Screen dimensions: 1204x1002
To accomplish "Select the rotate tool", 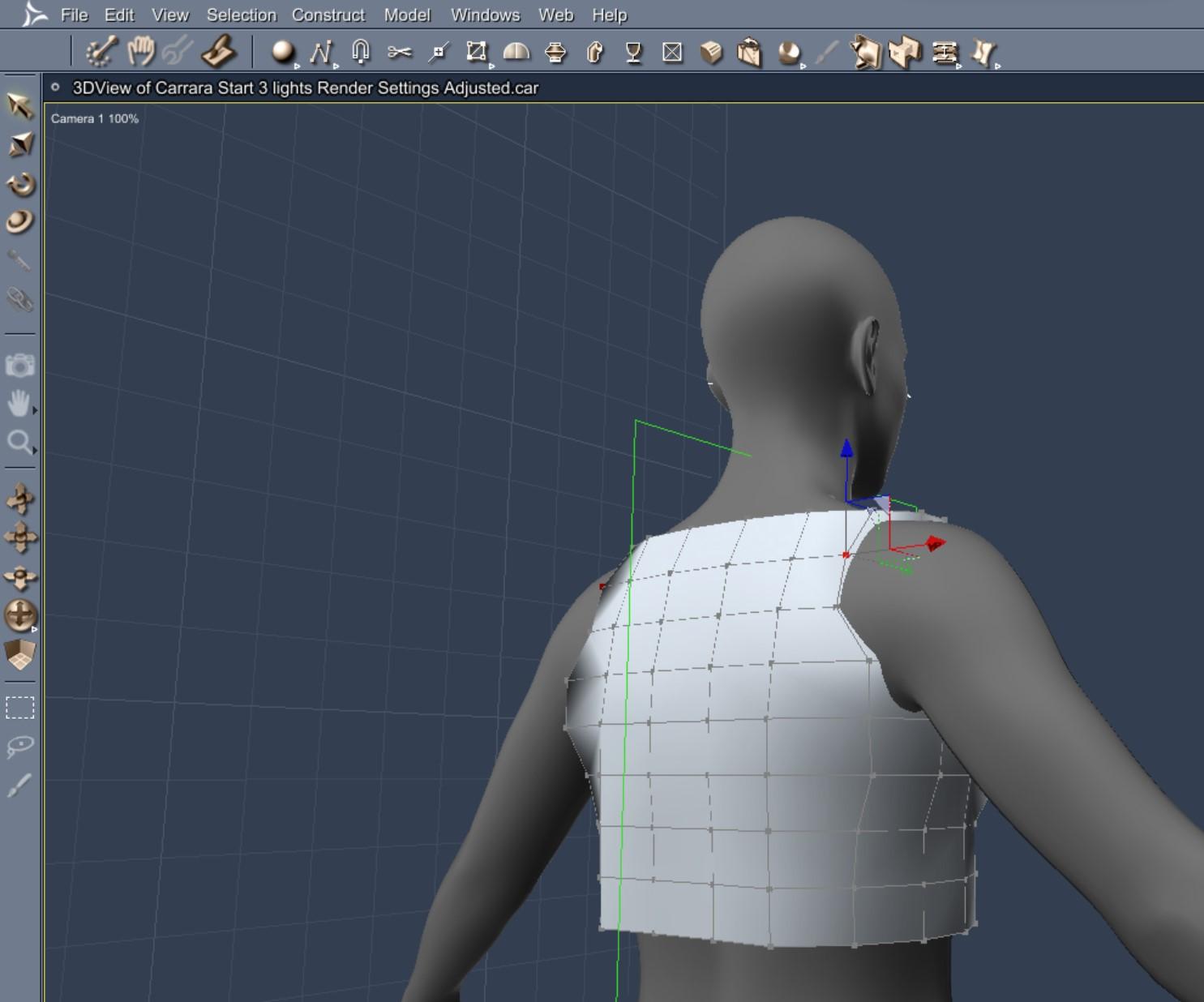I will coord(20,184).
